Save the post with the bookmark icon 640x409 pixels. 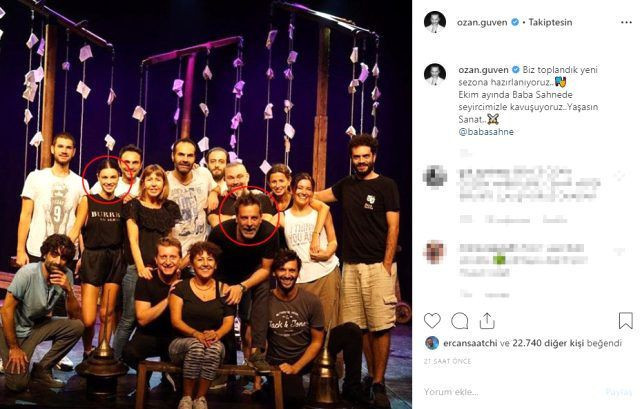point(626,321)
